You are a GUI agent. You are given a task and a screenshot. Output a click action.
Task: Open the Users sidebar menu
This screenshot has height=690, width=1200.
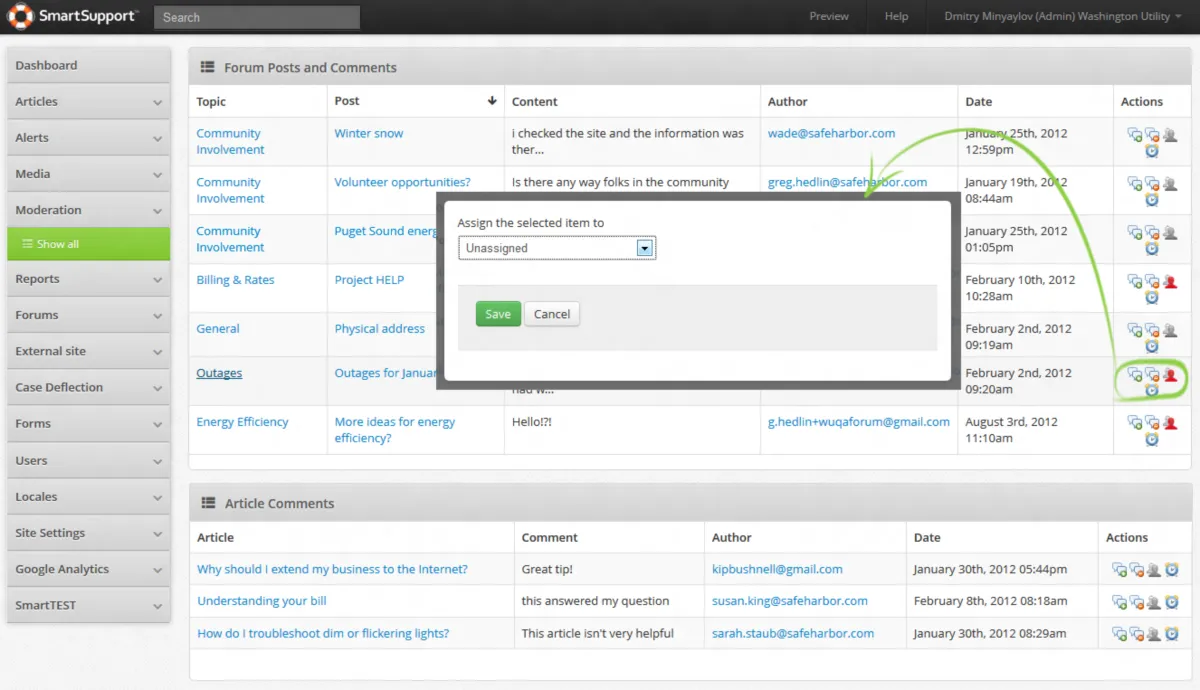point(88,461)
